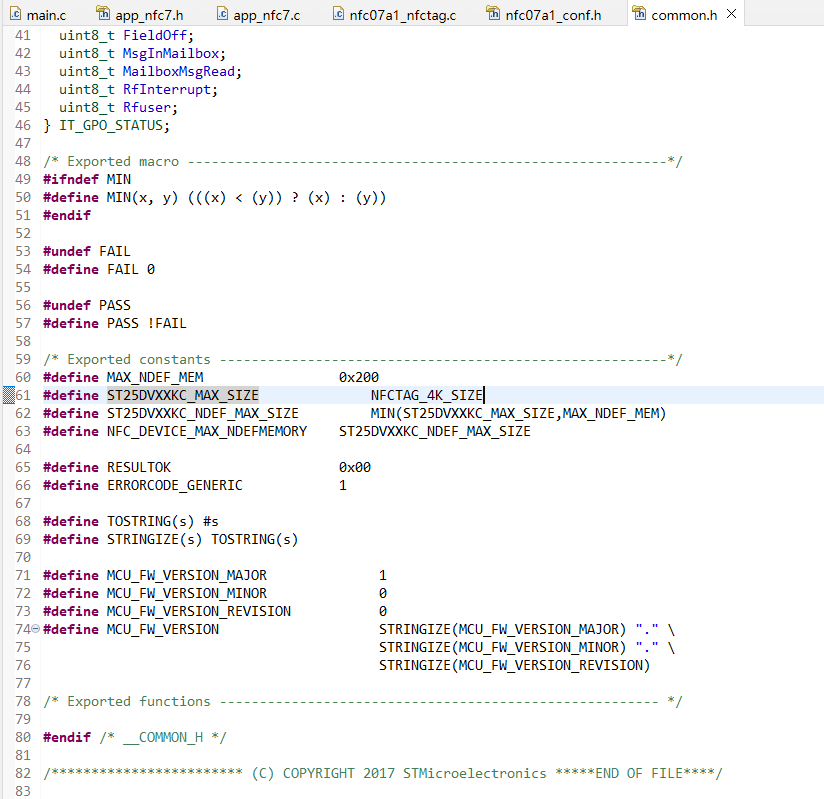Click line number 48 in the gutter
This screenshot has width=824, height=799.
tap(23, 161)
